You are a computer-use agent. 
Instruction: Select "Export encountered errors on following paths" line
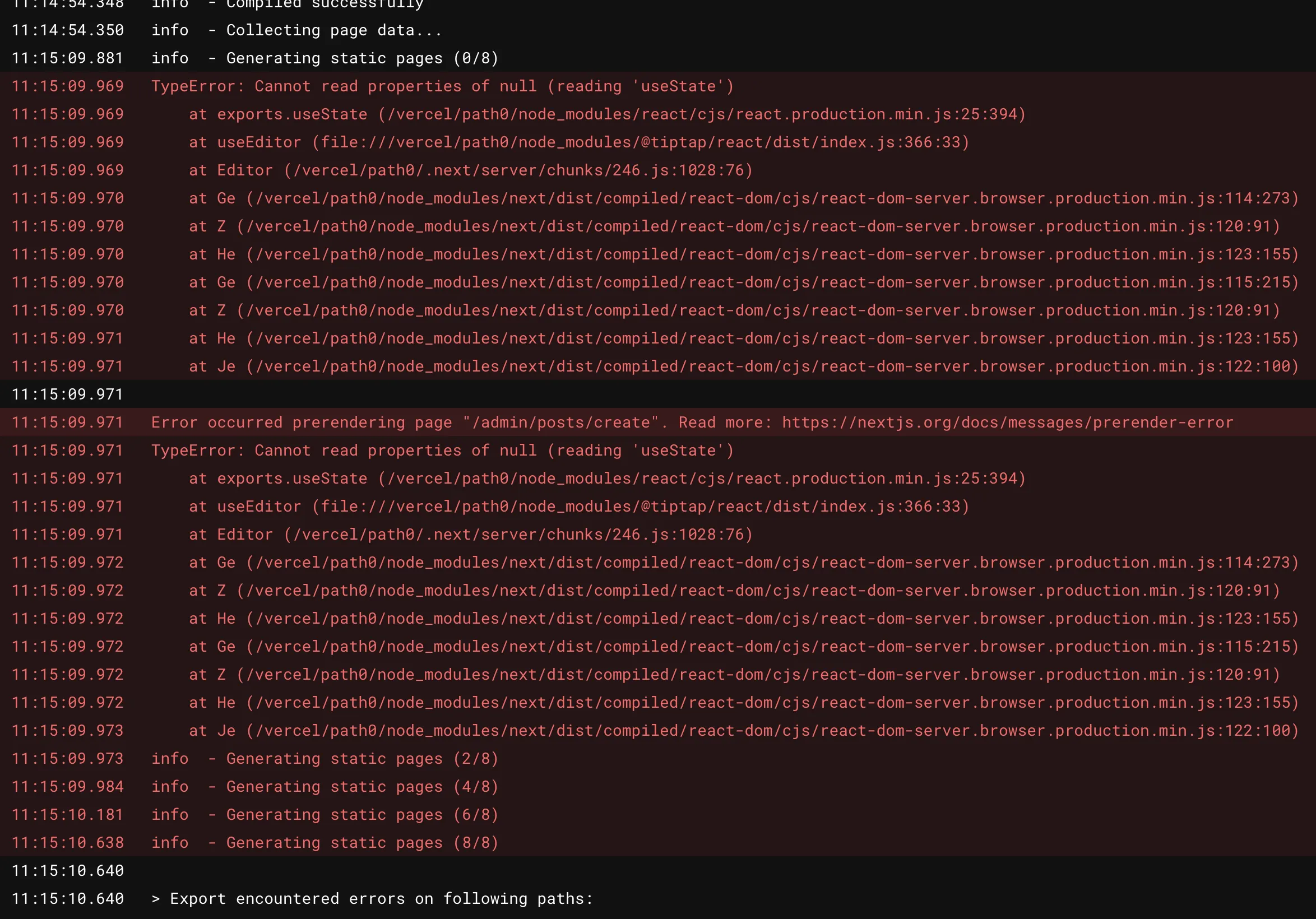[381, 899]
